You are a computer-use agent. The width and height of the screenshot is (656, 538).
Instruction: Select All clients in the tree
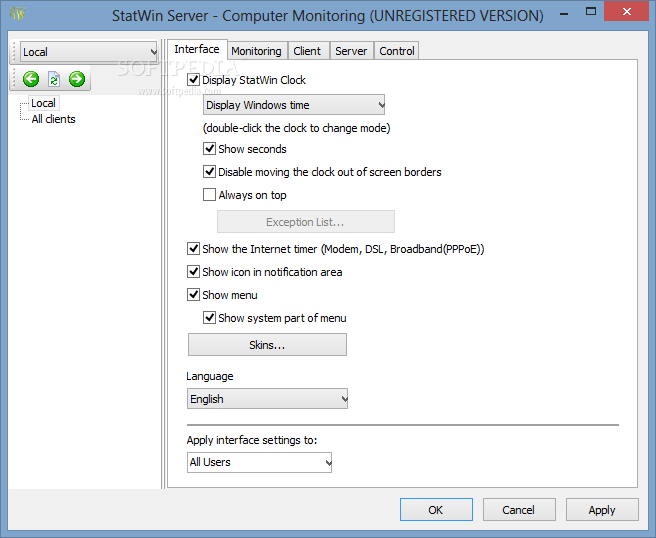(x=54, y=119)
